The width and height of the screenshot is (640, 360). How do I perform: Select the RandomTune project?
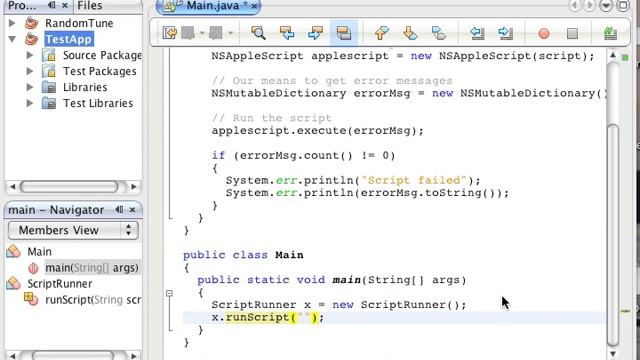tap(79, 23)
